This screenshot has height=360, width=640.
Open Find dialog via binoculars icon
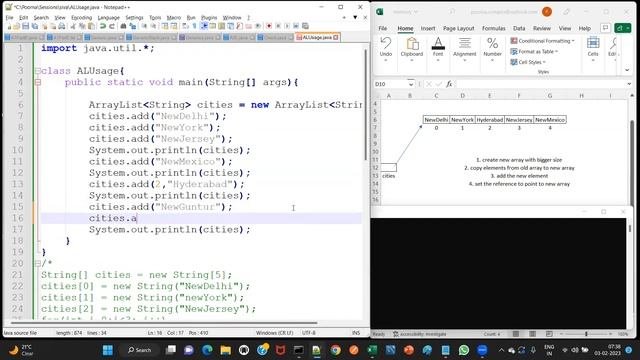point(123,26)
